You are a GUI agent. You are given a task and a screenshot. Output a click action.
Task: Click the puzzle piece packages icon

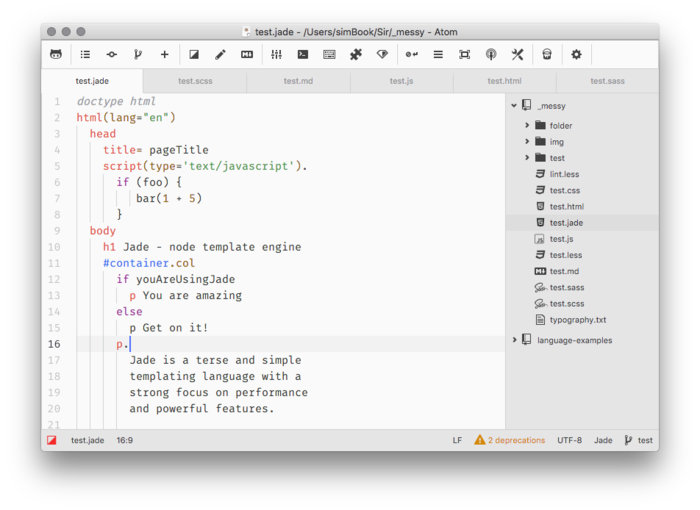355,54
